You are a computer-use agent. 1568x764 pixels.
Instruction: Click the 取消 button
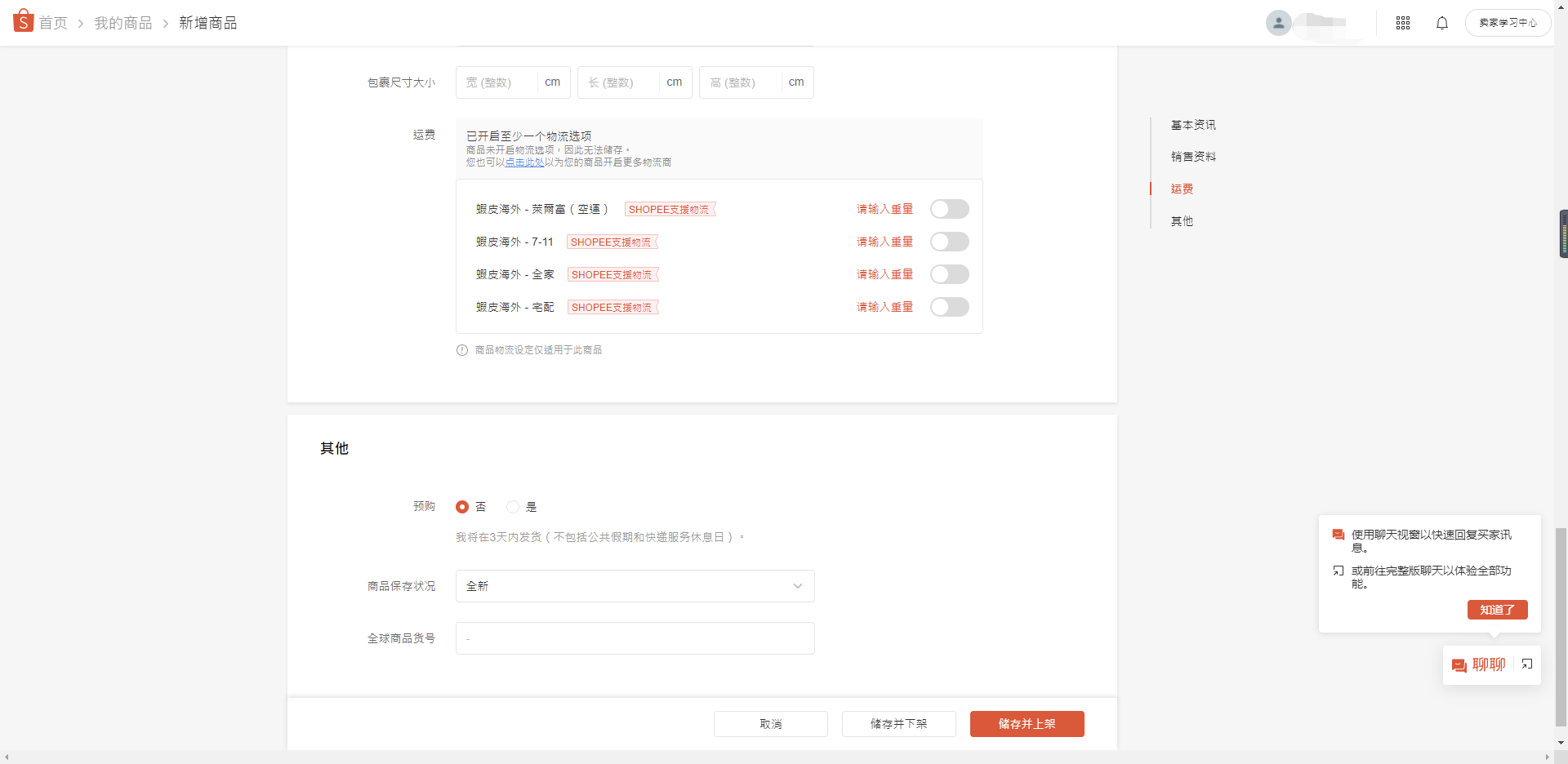[771, 724]
